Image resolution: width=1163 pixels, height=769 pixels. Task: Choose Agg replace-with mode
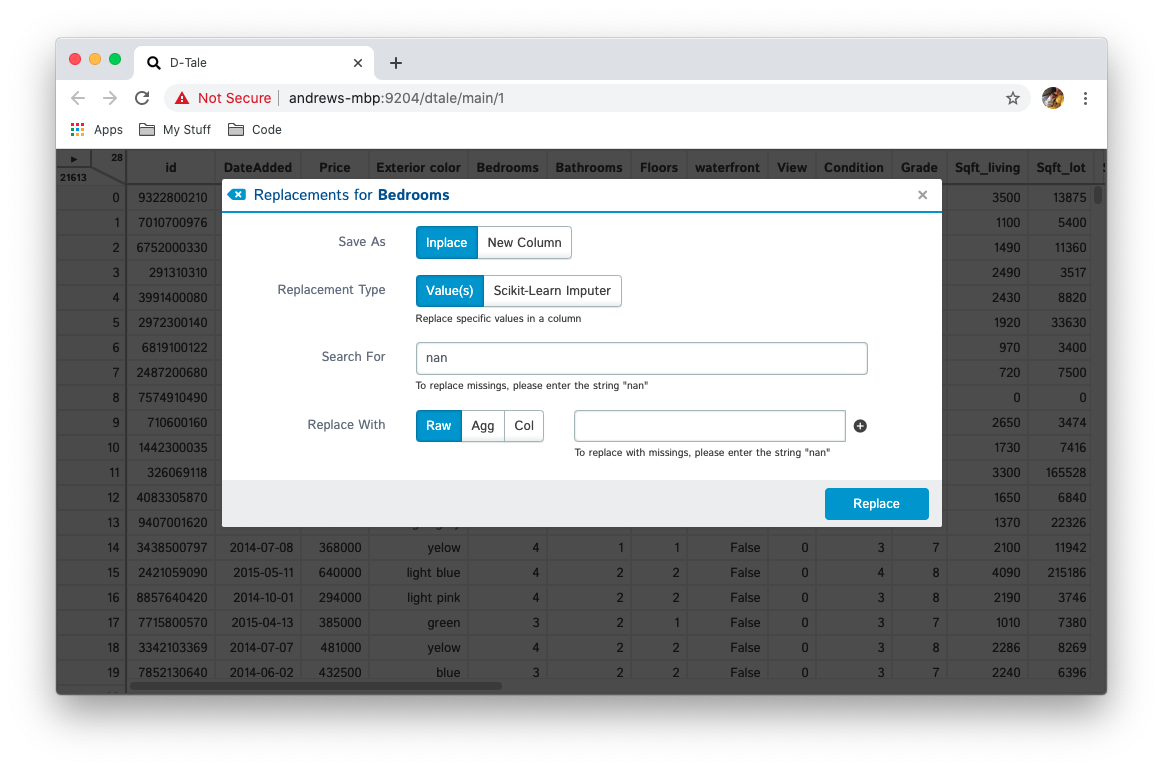pyautogui.click(x=483, y=426)
